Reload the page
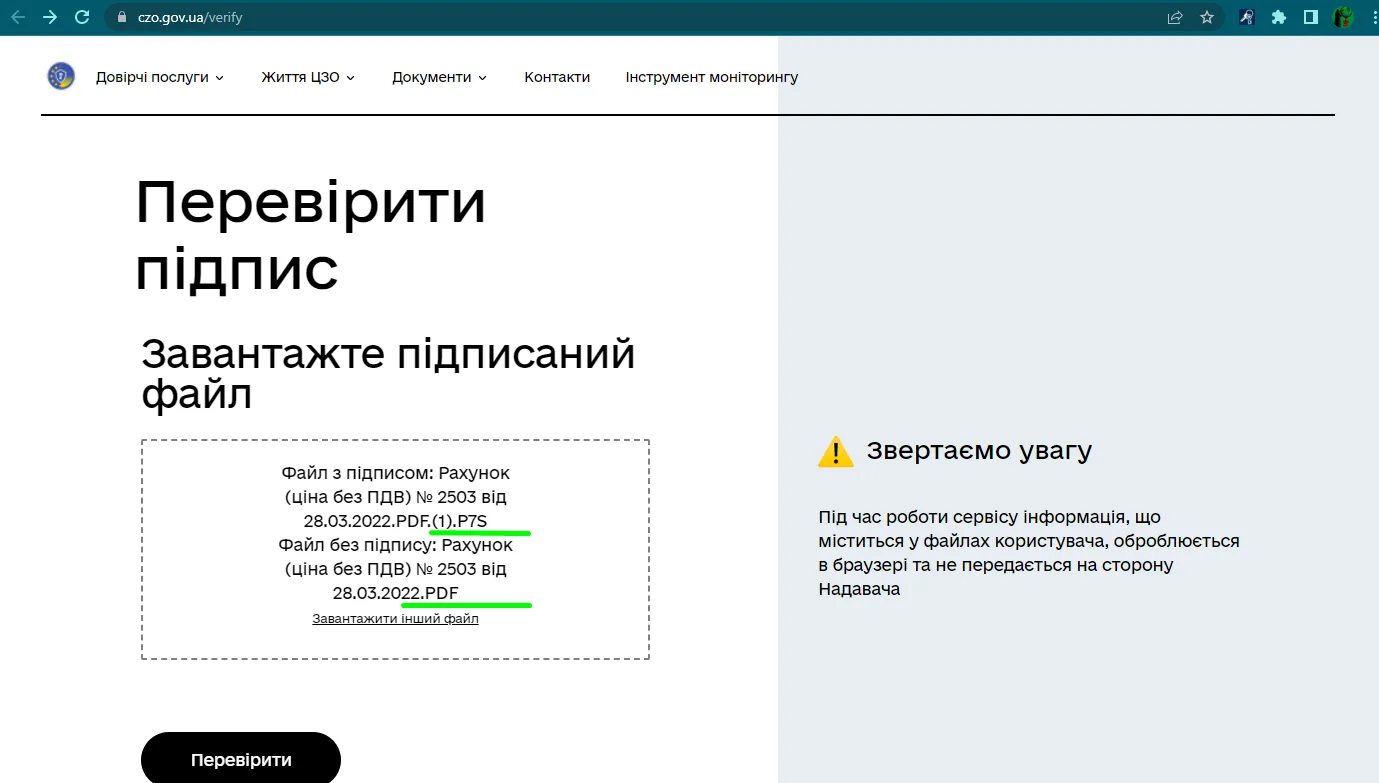 (x=82, y=17)
